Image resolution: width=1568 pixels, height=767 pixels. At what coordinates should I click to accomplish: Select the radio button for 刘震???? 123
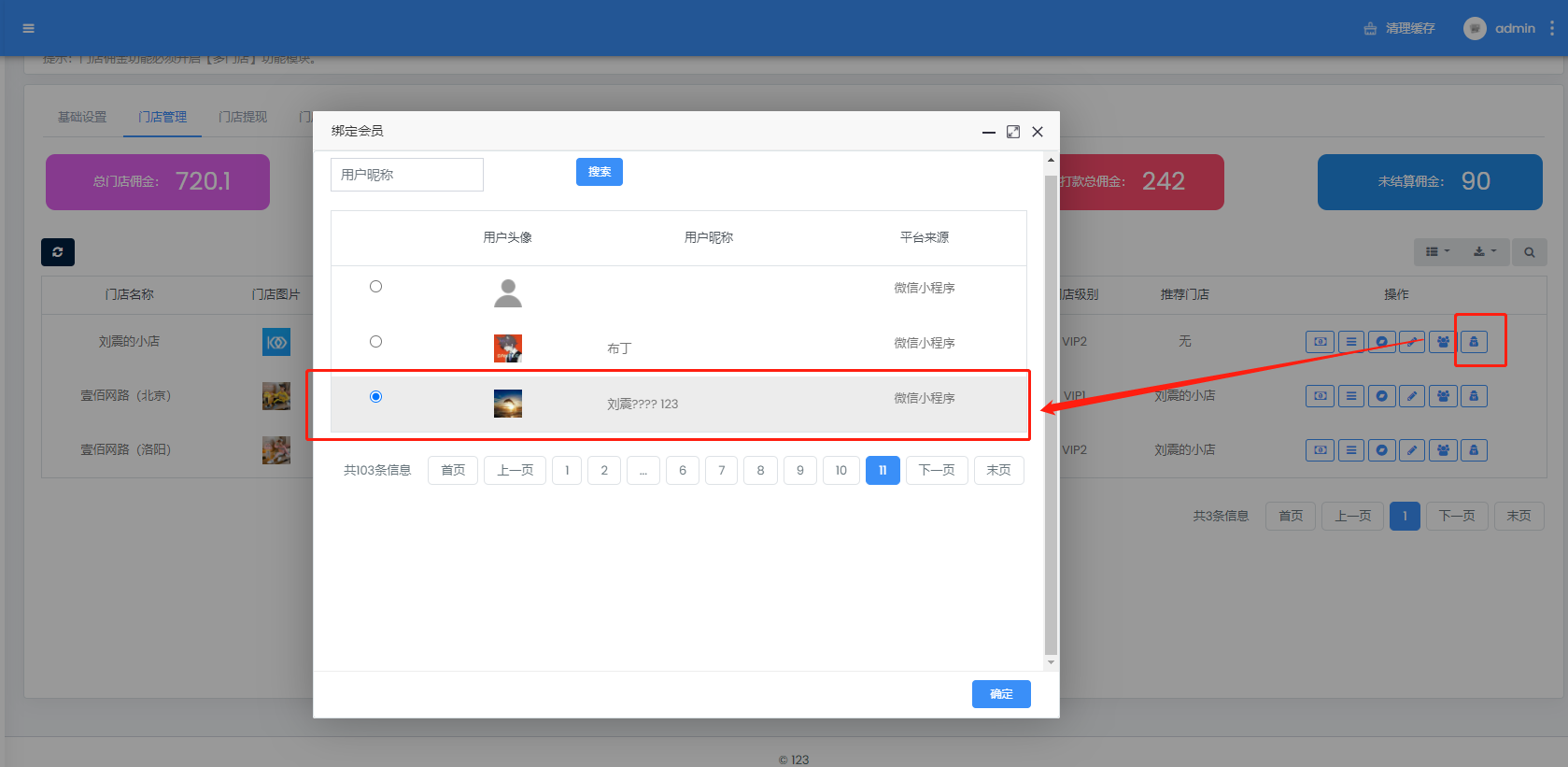(x=375, y=397)
